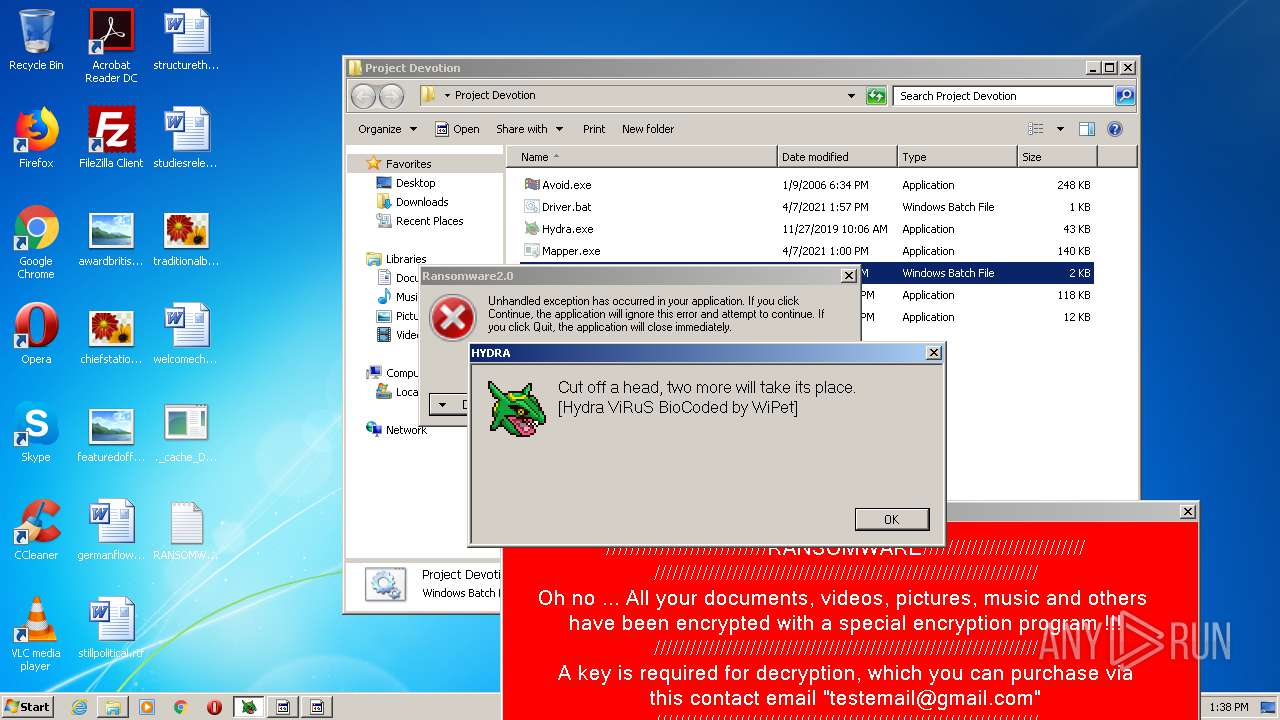Open the Recycle Bin desktop icon

coord(36,40)
